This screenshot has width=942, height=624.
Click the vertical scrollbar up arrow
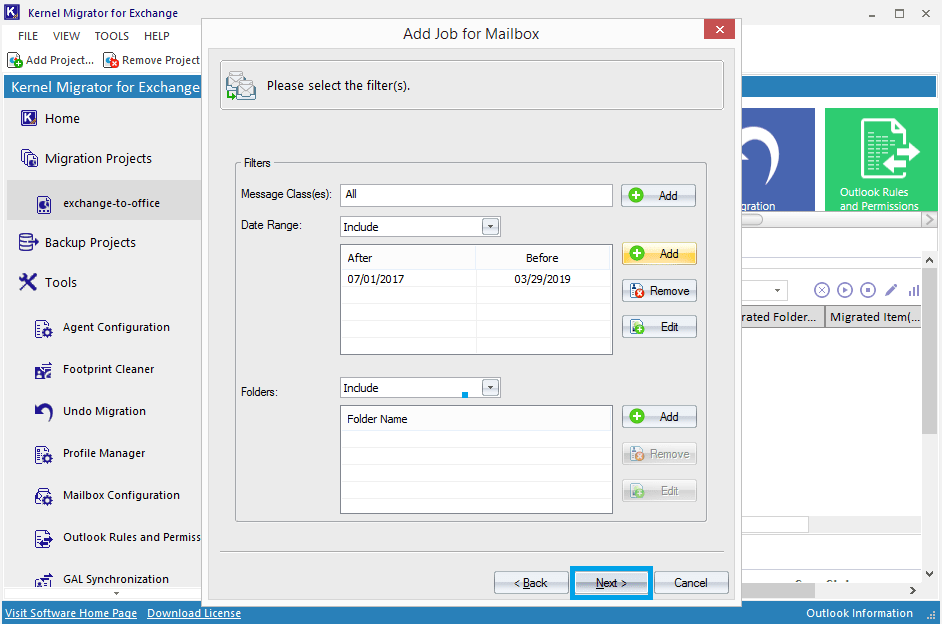[929, 260]
